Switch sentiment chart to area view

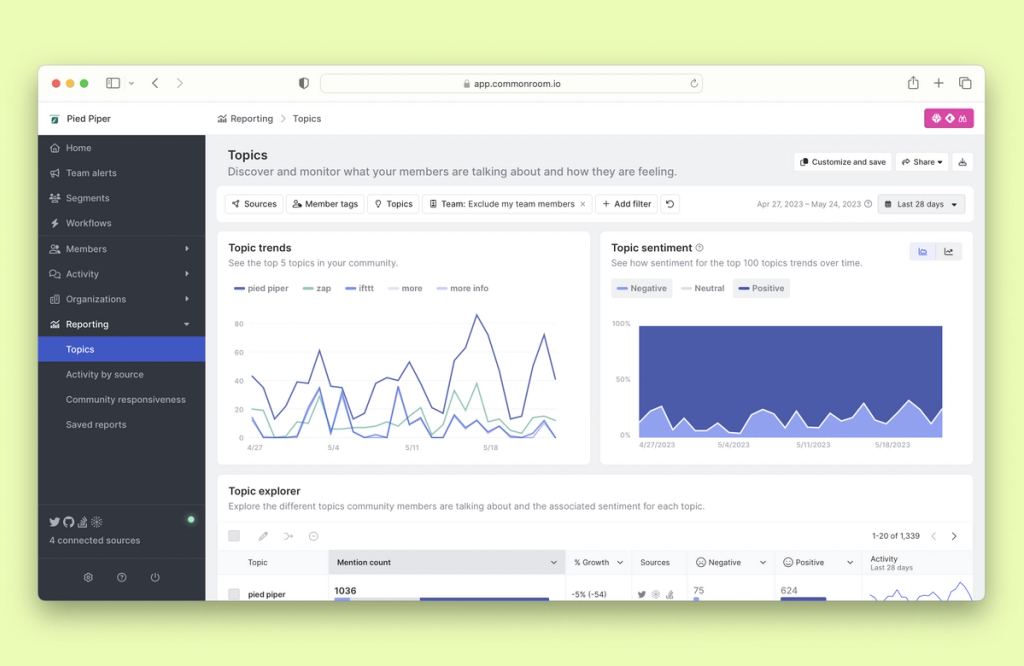coord(923,251)
